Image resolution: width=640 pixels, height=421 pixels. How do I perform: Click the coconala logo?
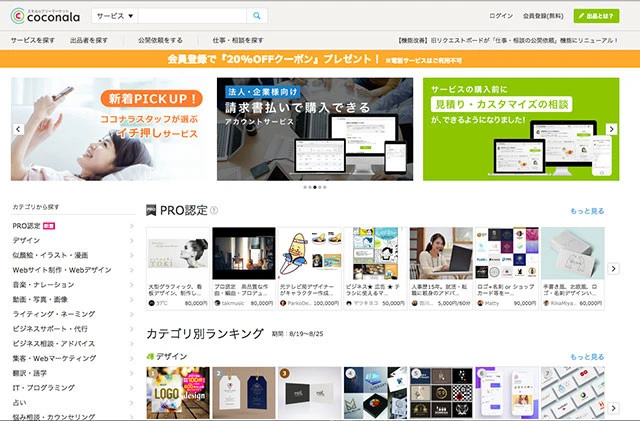[x=45, y=16]
